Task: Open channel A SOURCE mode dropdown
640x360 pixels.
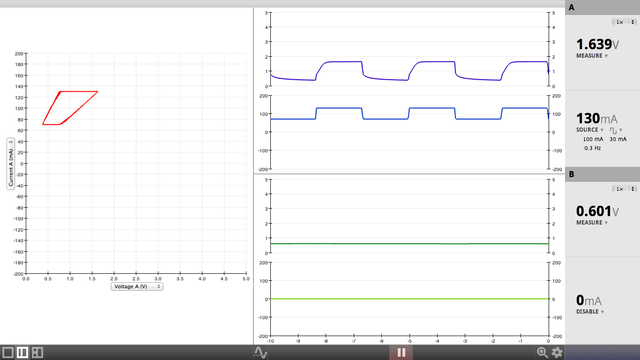Action: [589, 130]
